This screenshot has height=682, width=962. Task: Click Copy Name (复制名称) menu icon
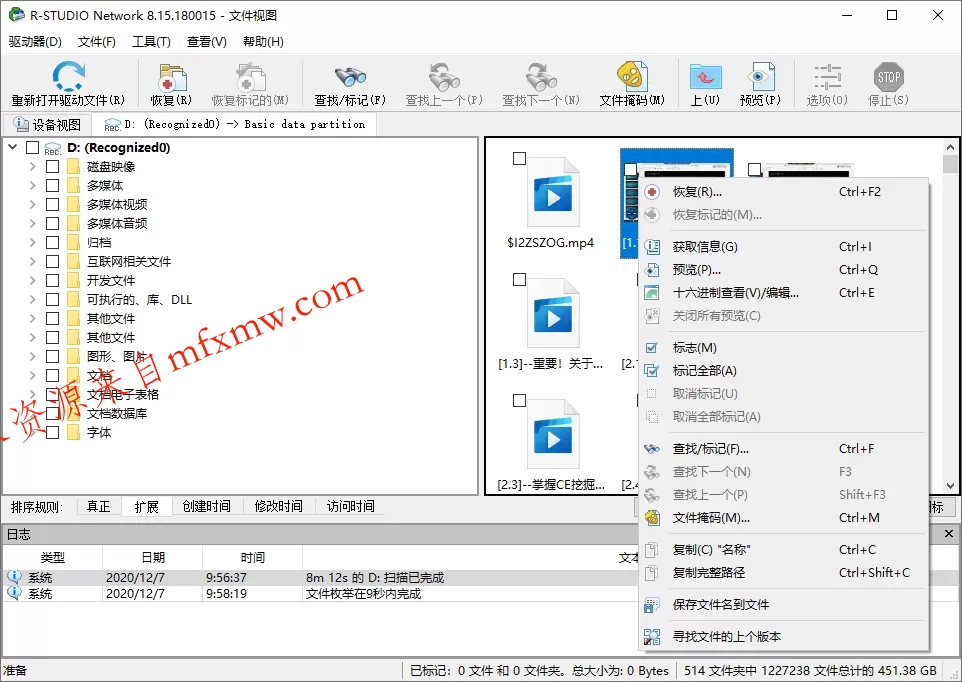coord(652,550)
